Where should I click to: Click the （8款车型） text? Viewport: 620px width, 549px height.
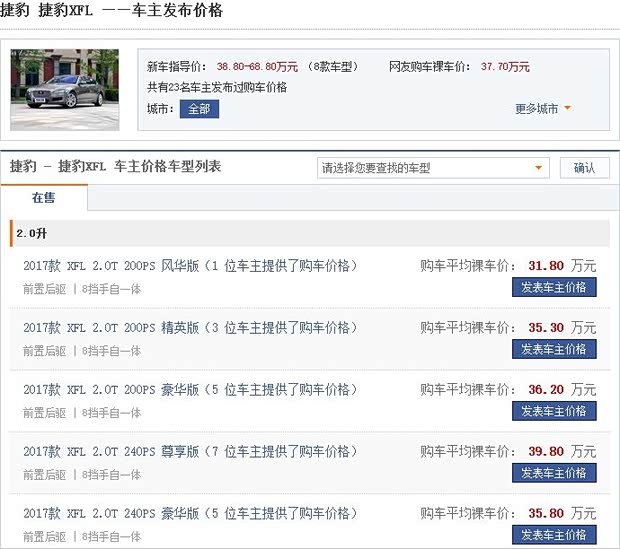click(333, 67)
